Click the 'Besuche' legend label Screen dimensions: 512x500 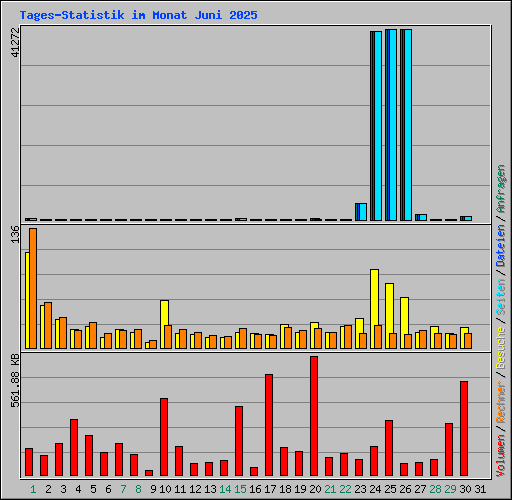point(501,348)
